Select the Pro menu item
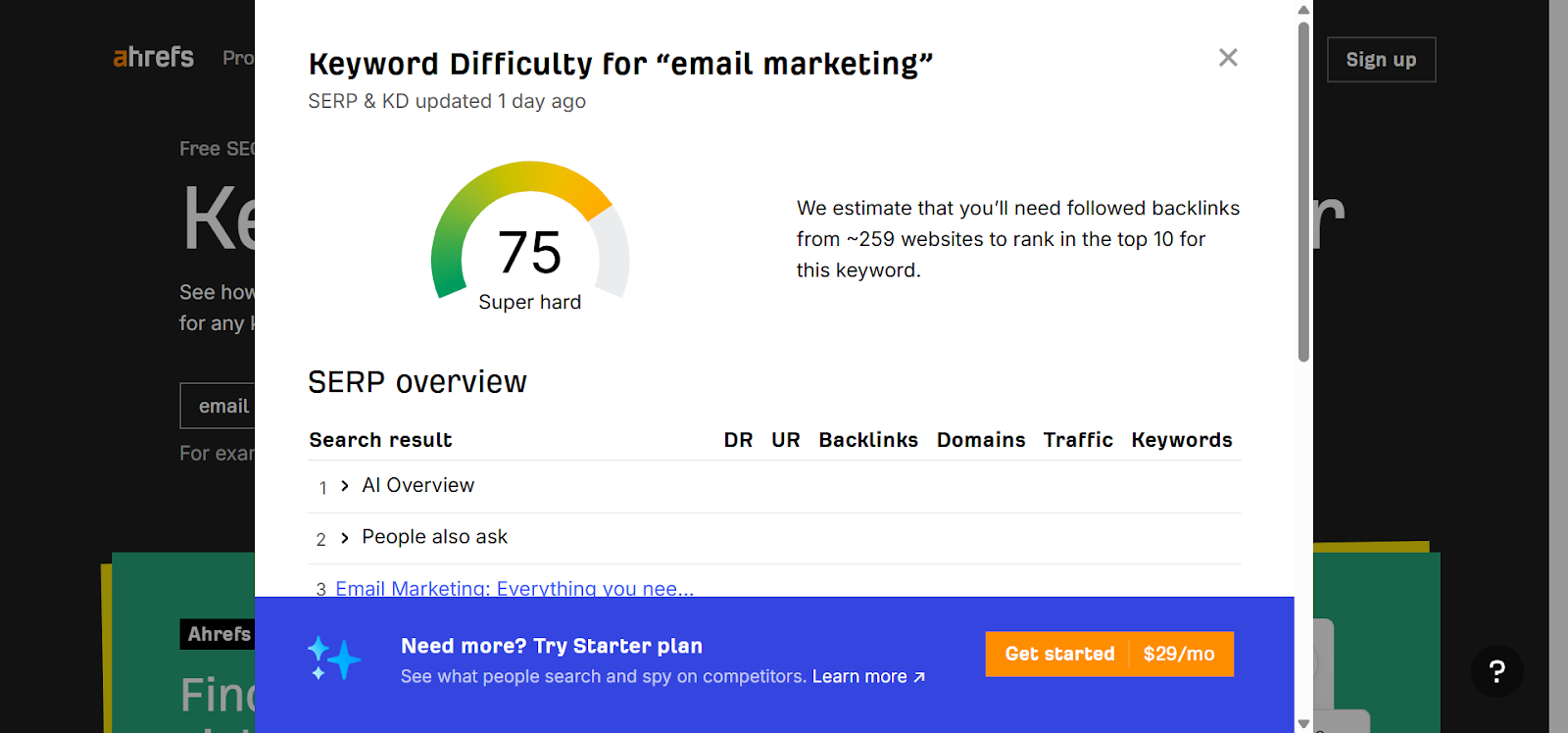Viewport: 1568px width, 733px height. (x=238, y=57)
